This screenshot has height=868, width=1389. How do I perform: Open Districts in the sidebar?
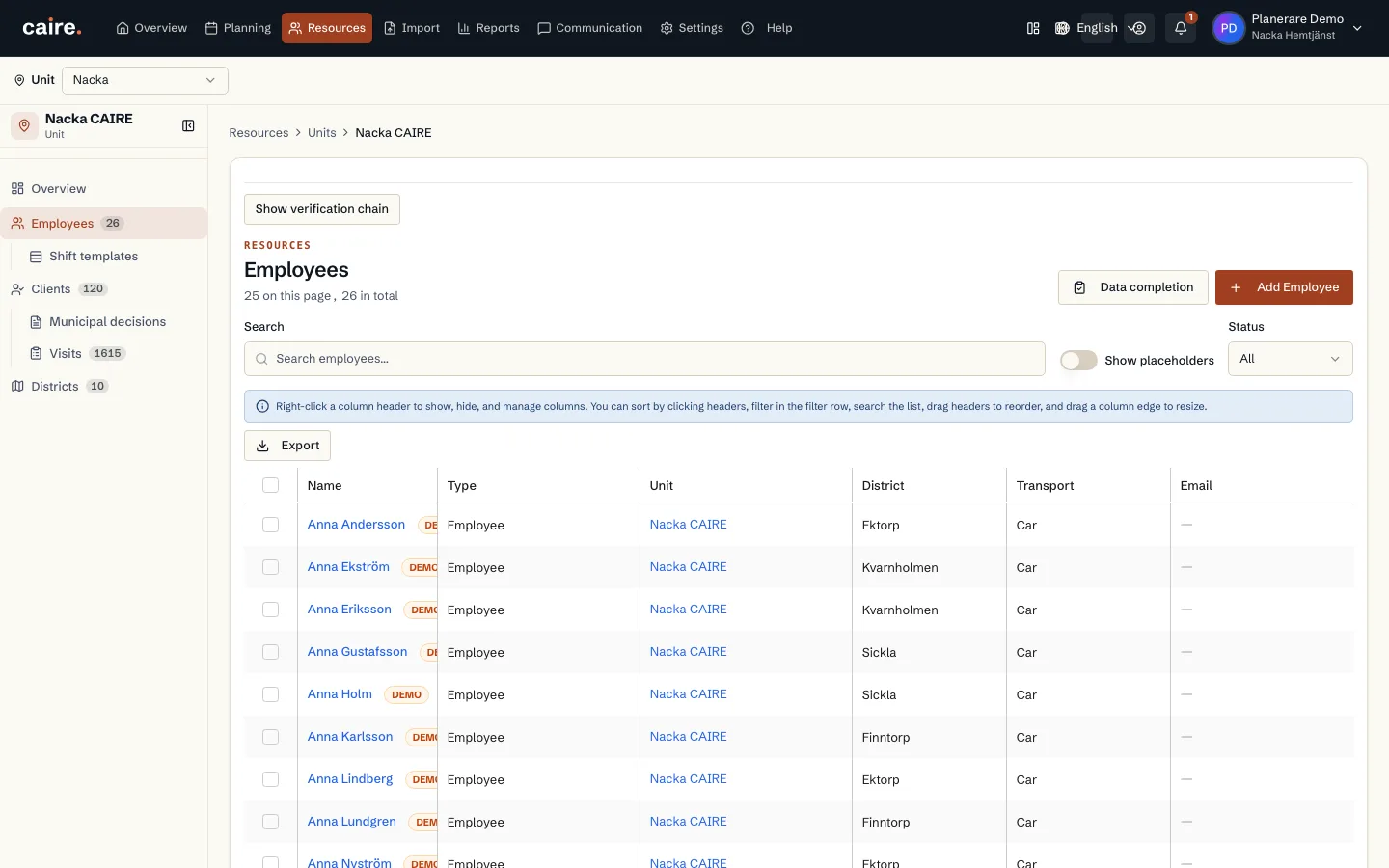[x=55, y=387]
